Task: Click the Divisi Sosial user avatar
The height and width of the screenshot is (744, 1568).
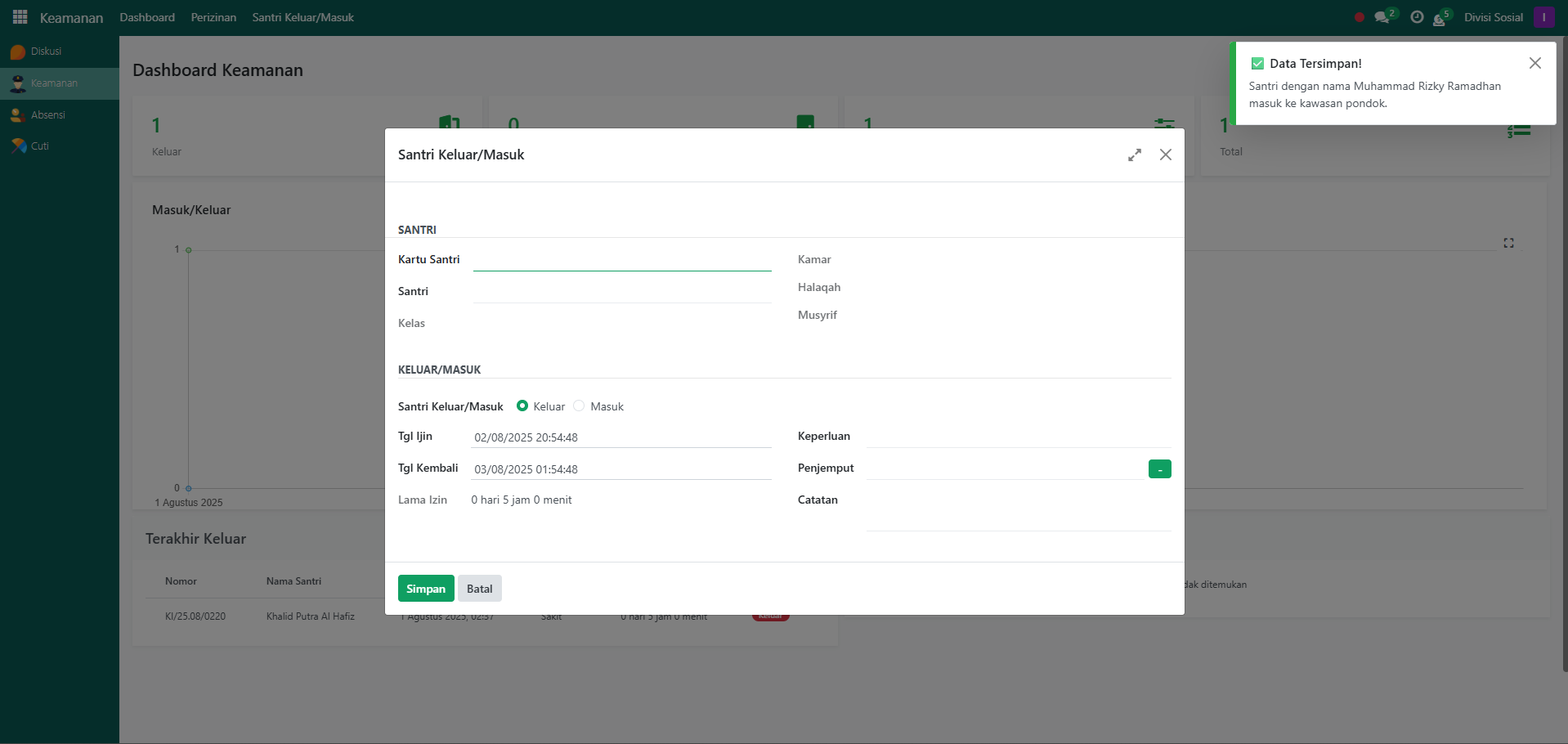Action: coord(1543,17)
